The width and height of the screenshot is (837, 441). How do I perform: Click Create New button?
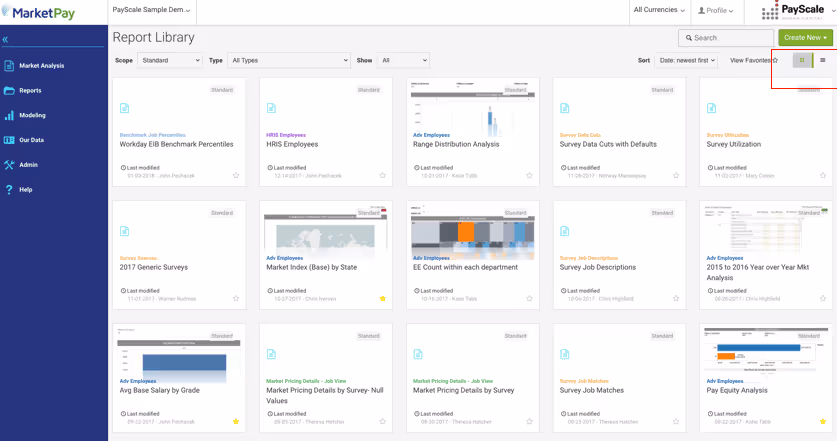click(x=805, y=37)
